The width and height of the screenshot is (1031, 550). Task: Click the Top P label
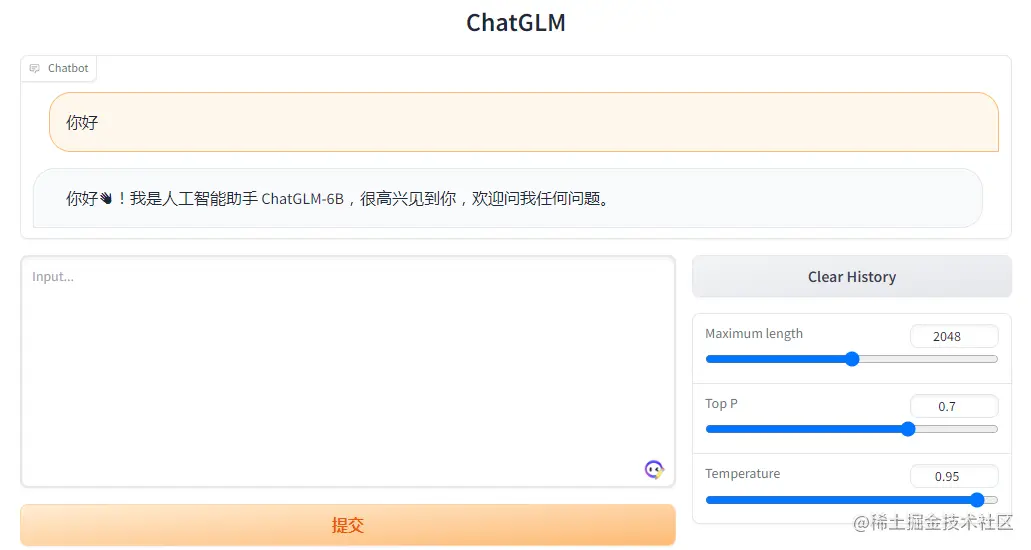721,403
